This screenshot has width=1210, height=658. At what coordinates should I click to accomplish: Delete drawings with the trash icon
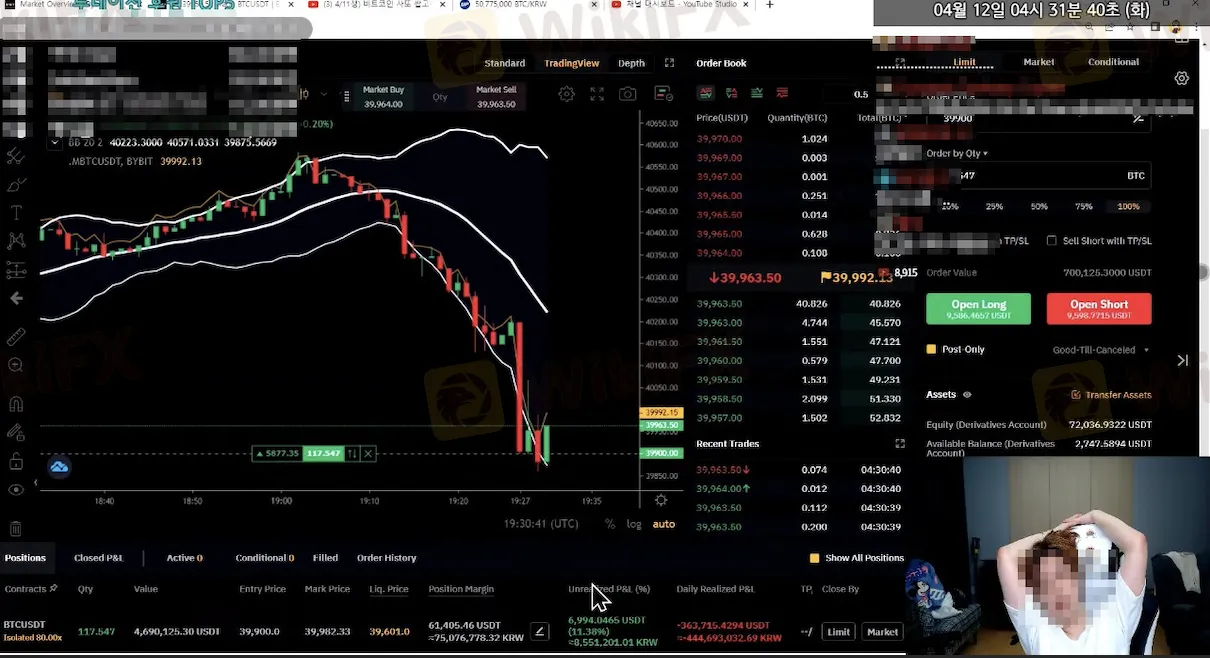tap(16, 529)
